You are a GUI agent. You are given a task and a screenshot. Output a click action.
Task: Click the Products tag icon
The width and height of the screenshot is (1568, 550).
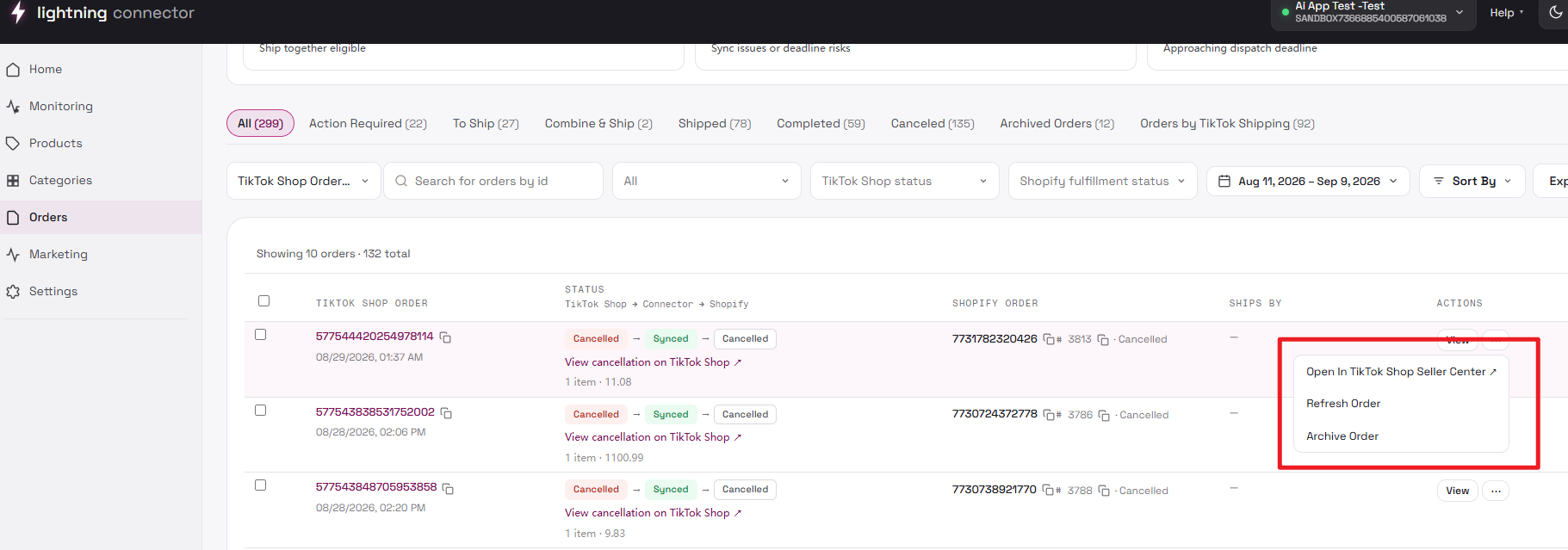pos(13,144)
